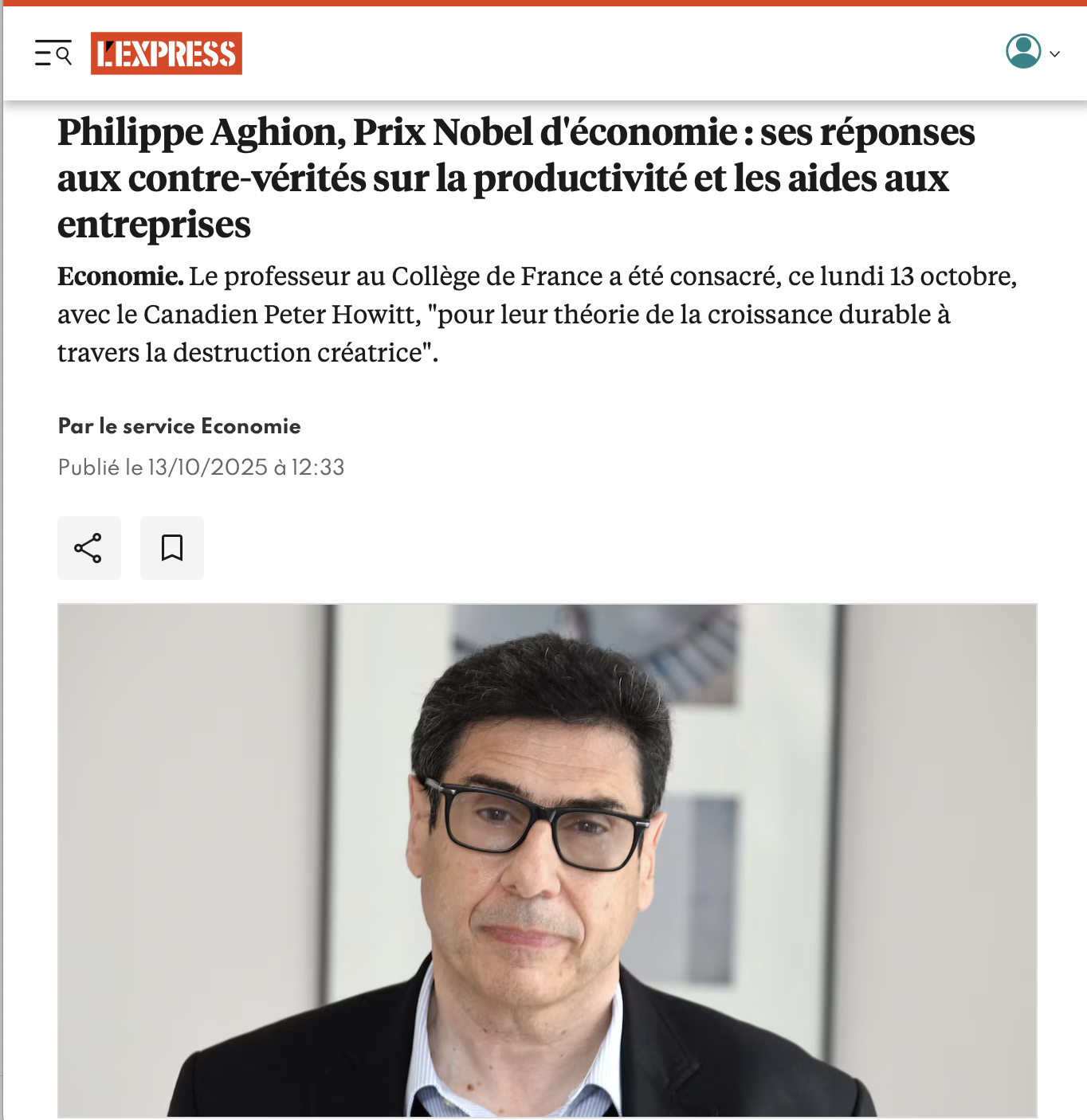1087x1120 pixels.
Task: Bookmark this article
Action: (x=172, y=548)
